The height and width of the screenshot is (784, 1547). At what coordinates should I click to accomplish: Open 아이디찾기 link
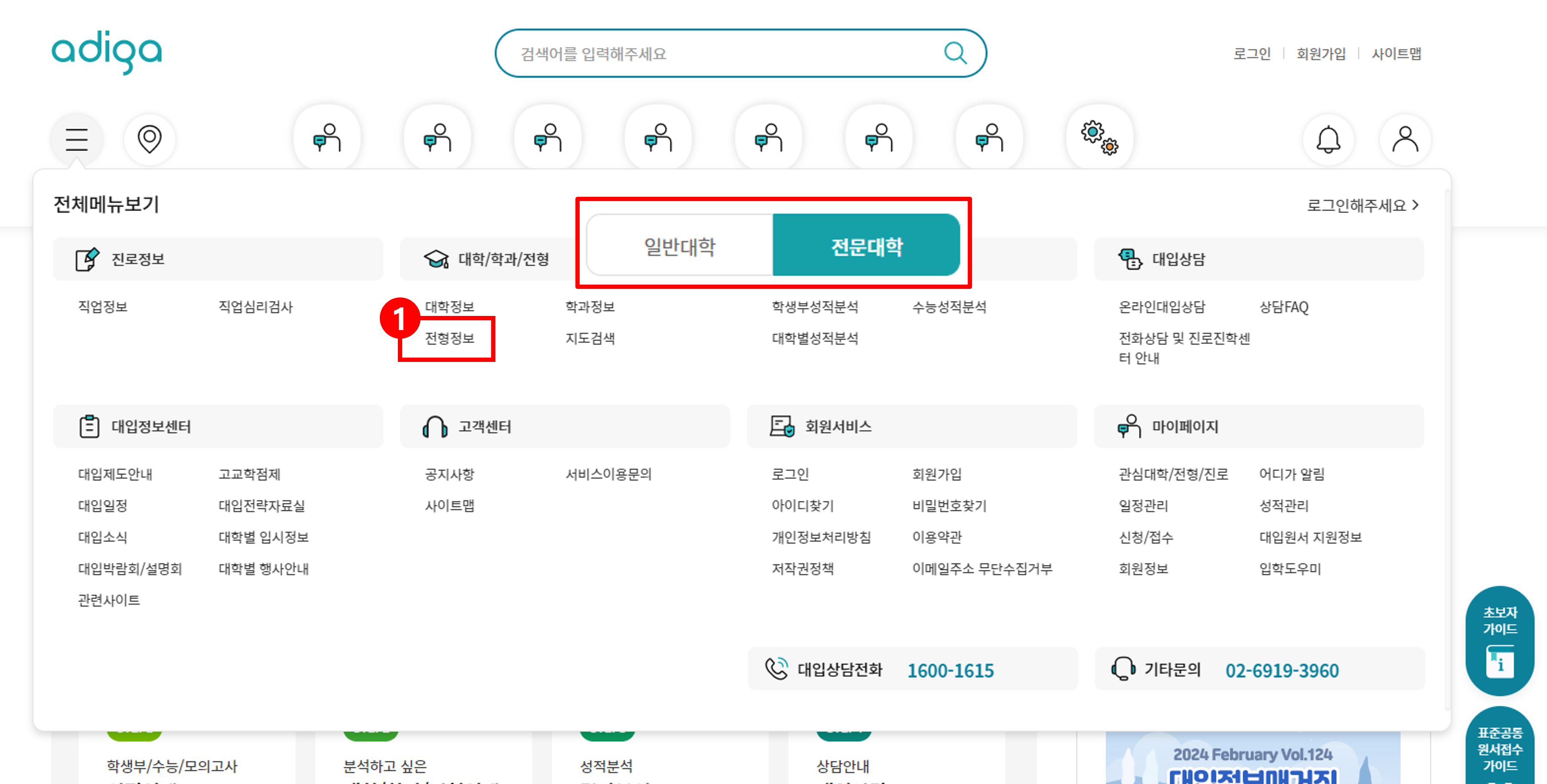[x=803, y=506]
